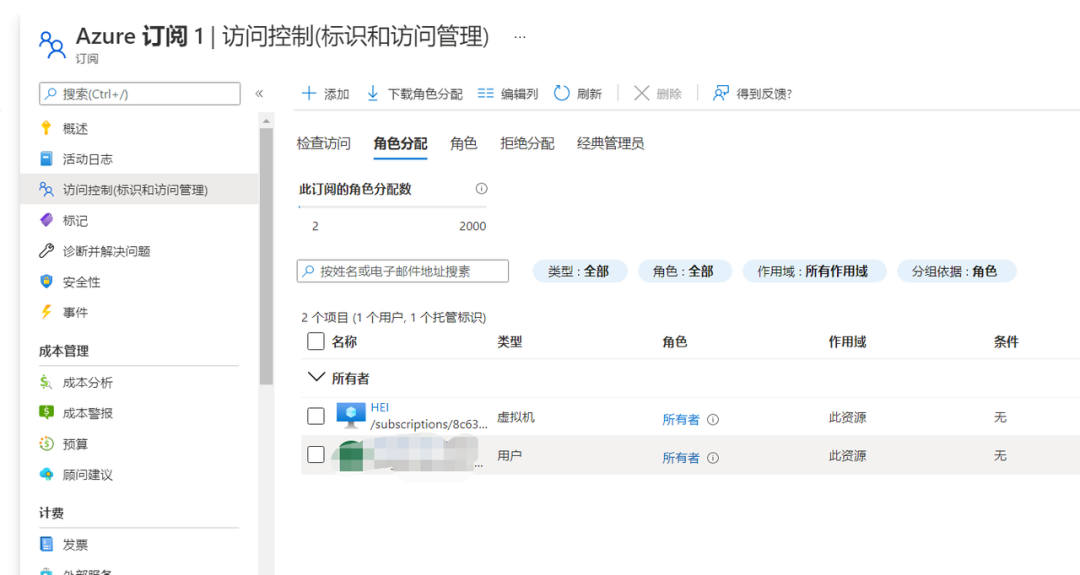1080x575 pixels.
Task: Focus the 按姓名或电子邮件地址搜索 field
Action: pyautogui.click(x=403, y=271)
